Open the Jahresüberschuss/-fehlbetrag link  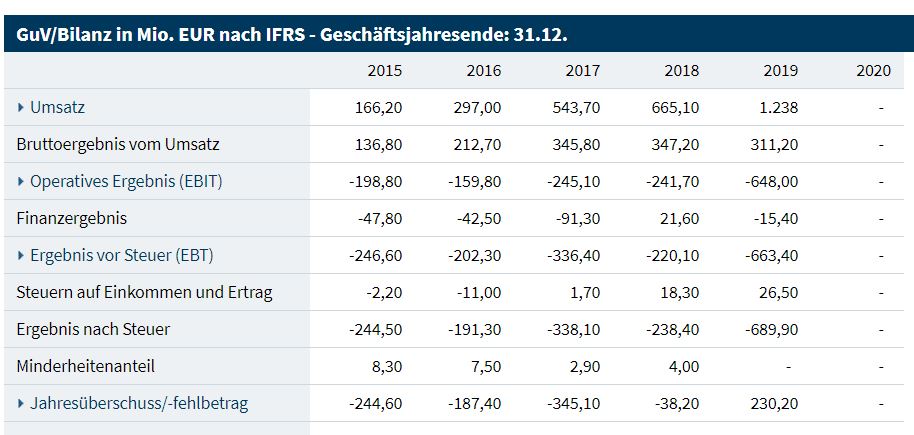[139, 404]
